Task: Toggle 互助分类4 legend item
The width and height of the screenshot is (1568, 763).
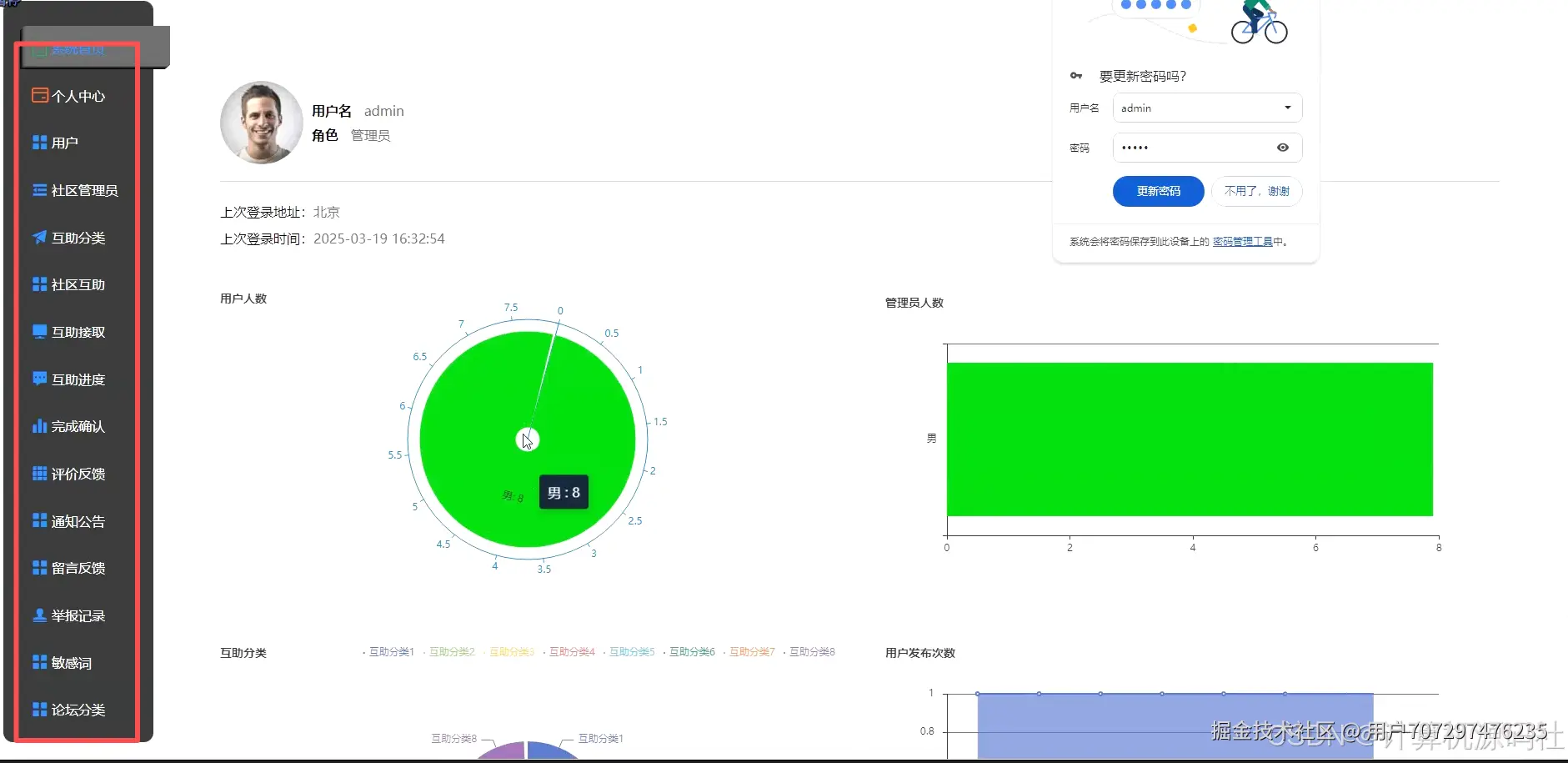Action: click(x=569, y=652)
